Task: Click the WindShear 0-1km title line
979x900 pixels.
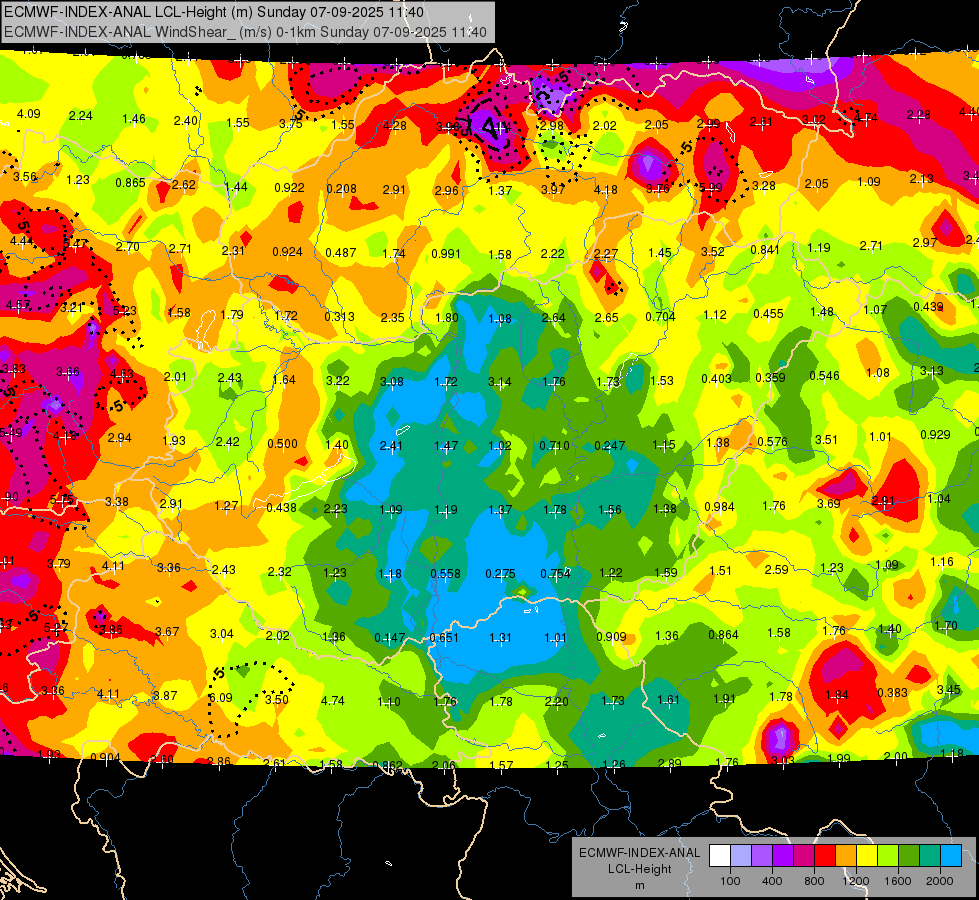Action: (x=245, y=32)
